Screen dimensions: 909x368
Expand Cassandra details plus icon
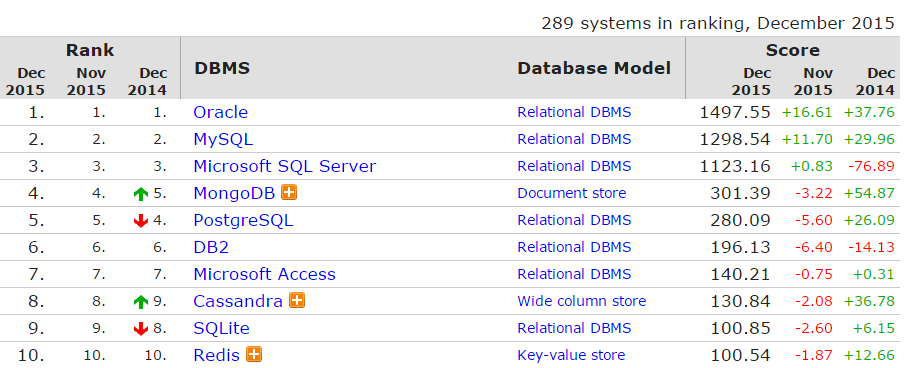coord(297,300)
